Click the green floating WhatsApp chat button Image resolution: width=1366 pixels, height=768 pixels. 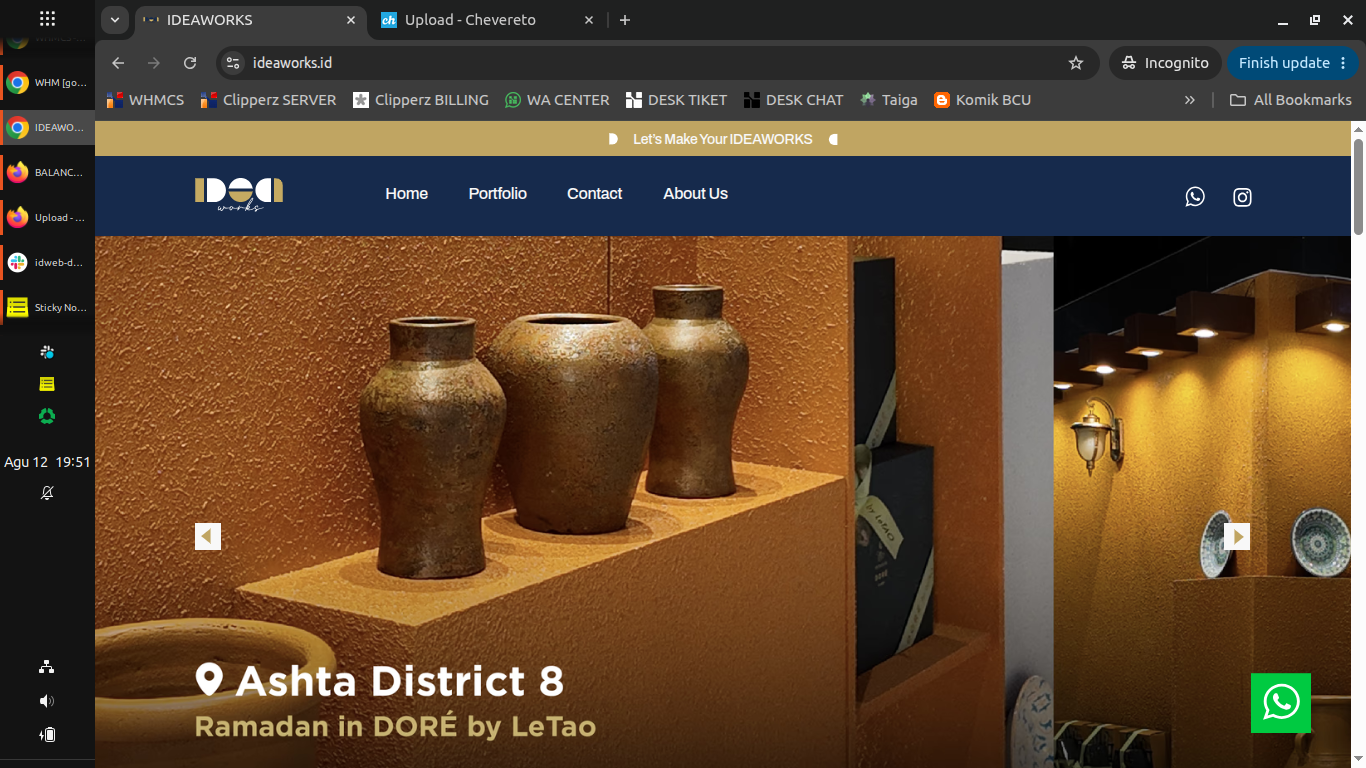(1281, 703)
